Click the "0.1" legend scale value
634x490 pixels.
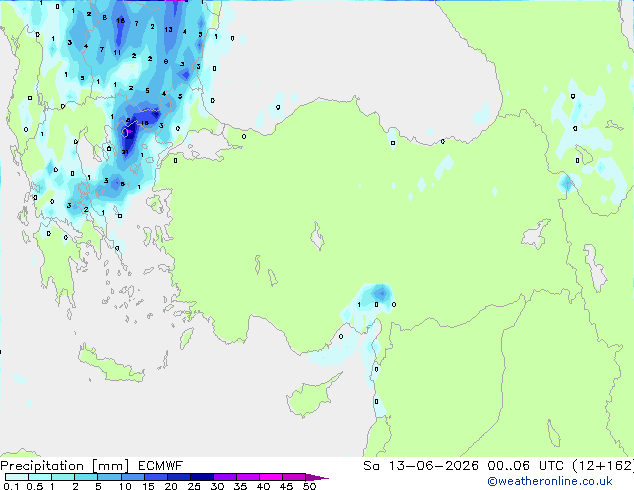tap(11, 486)
